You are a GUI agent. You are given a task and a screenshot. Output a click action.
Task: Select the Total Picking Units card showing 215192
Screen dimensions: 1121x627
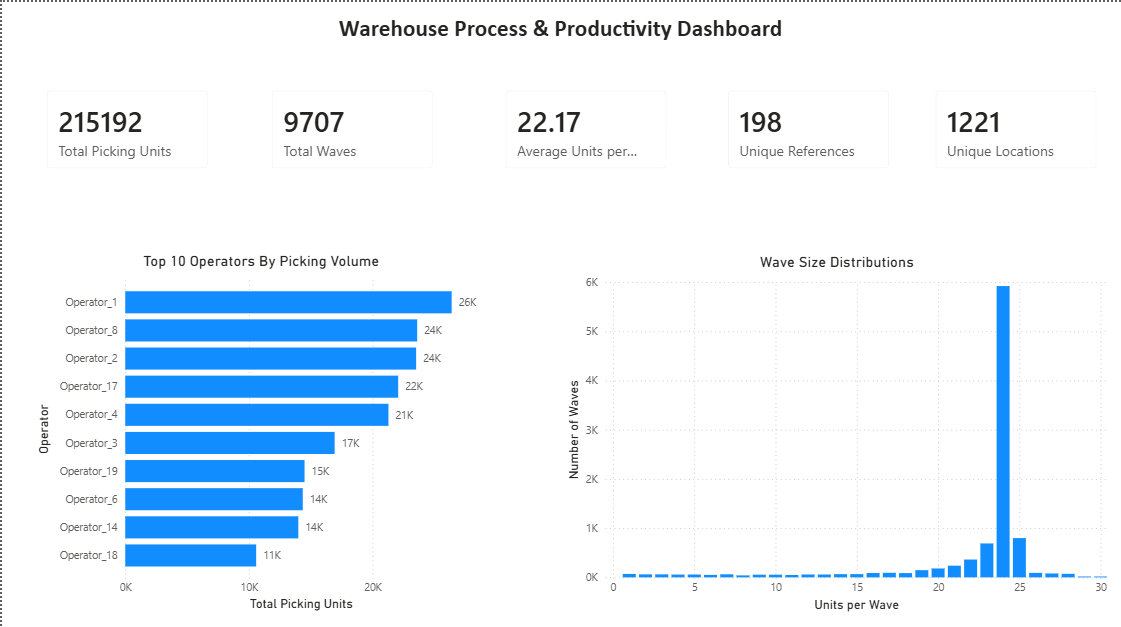[127, 129]
